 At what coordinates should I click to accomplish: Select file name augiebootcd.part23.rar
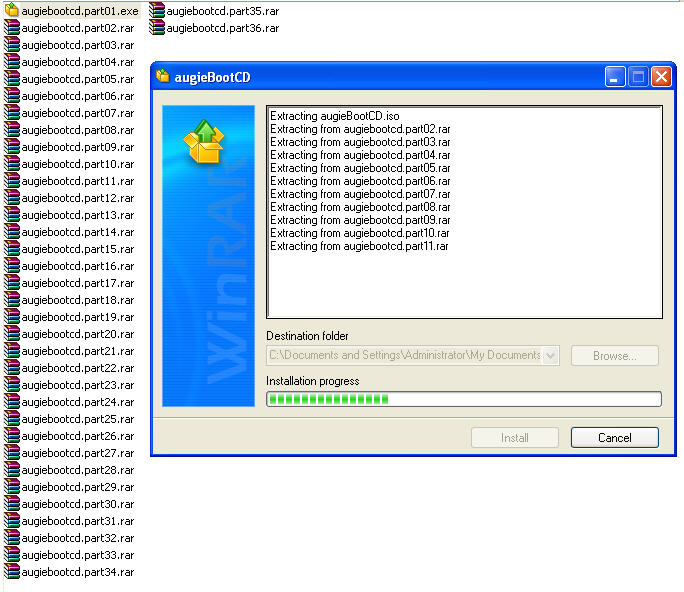tap(78, 385)
